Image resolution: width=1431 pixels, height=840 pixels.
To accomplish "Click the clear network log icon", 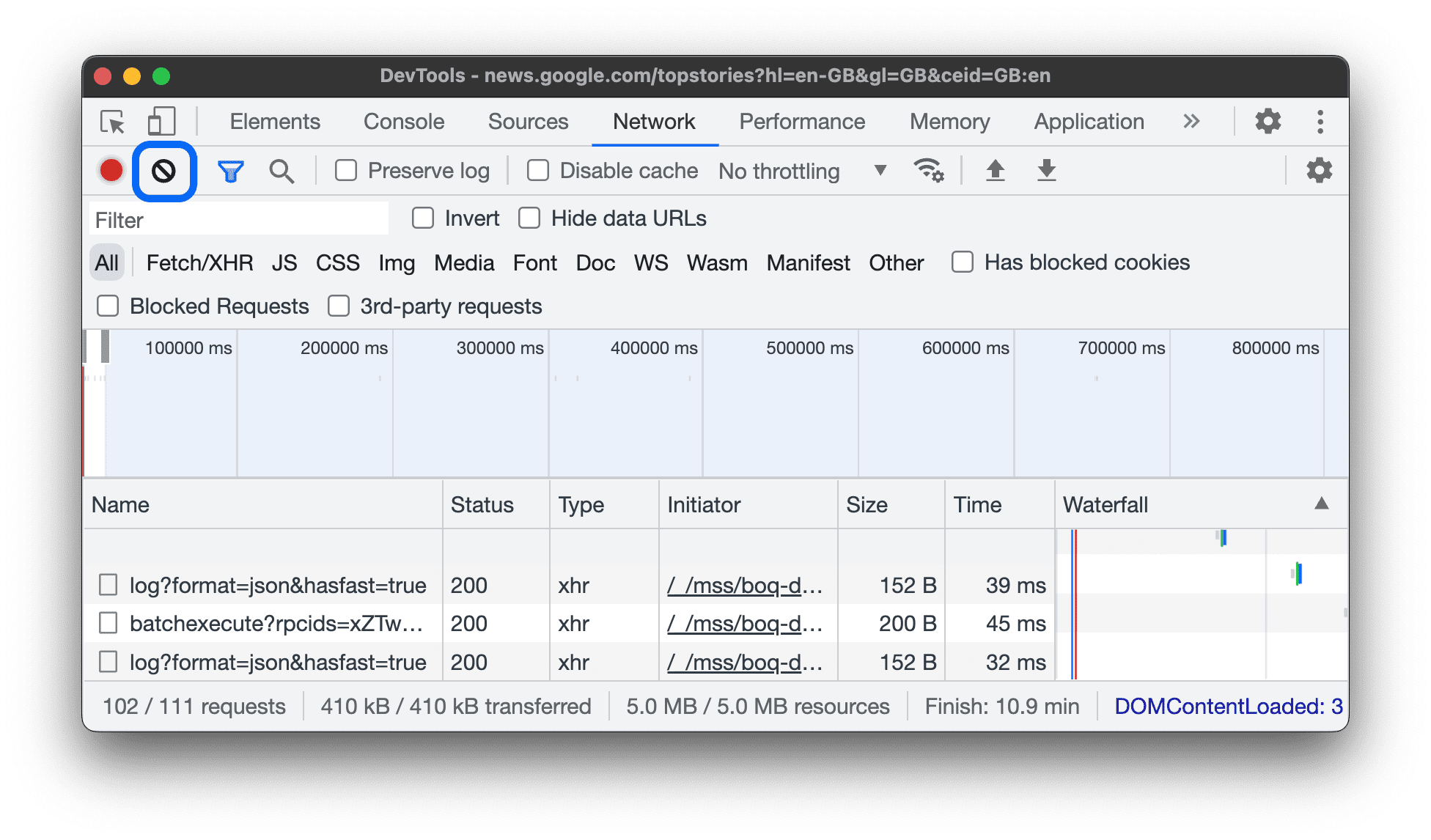I will click(162, 169).
